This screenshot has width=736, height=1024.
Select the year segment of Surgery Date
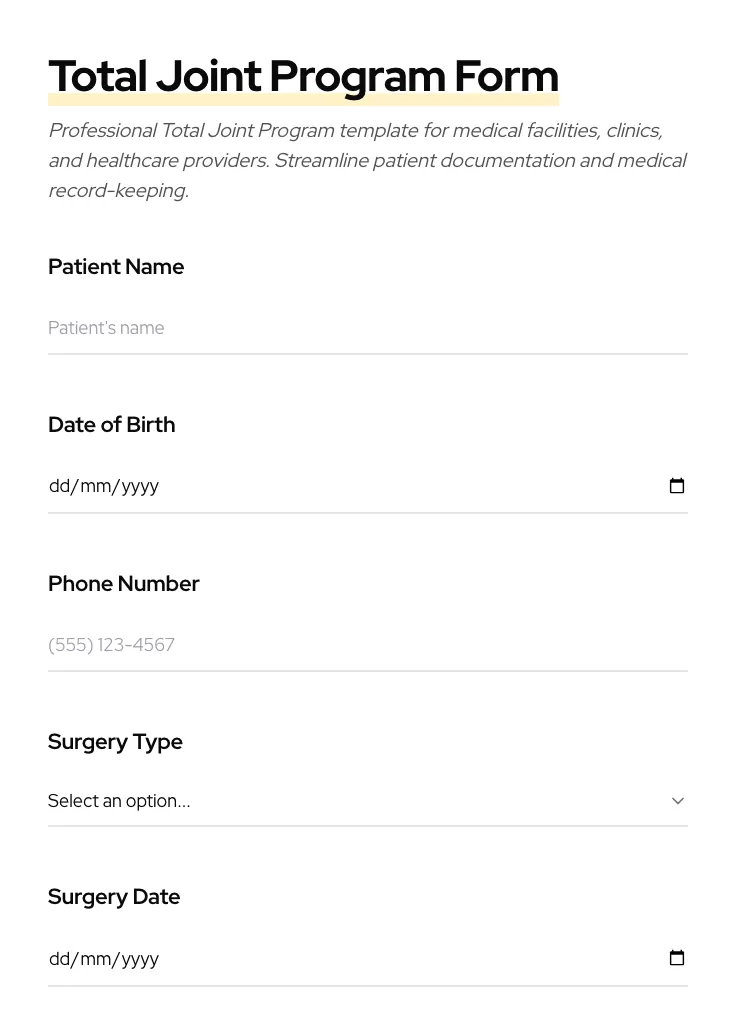[140, 959]
